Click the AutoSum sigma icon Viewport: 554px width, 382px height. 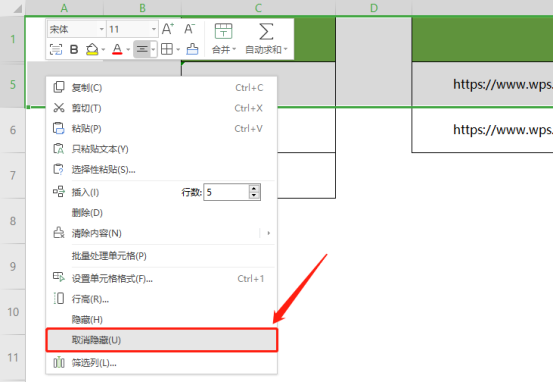[266, 31]
